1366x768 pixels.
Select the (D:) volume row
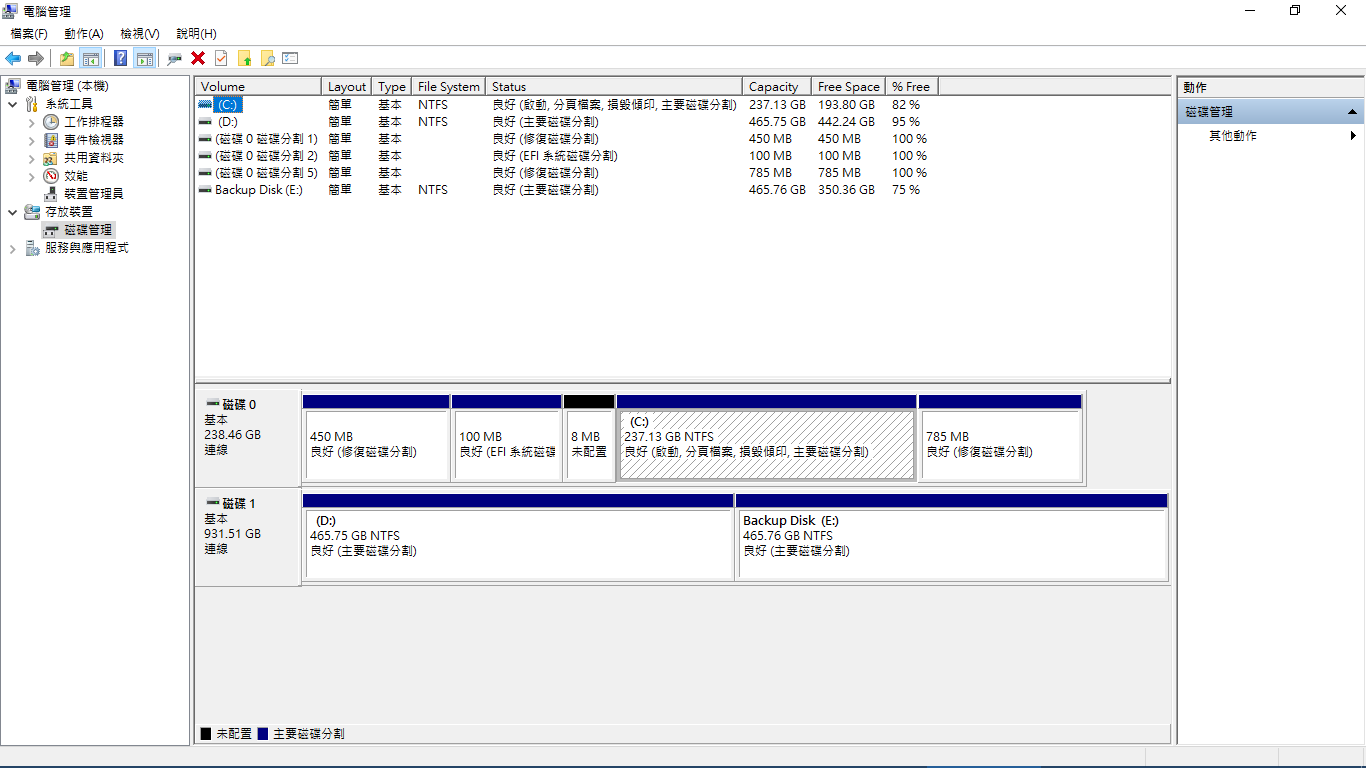567,121
